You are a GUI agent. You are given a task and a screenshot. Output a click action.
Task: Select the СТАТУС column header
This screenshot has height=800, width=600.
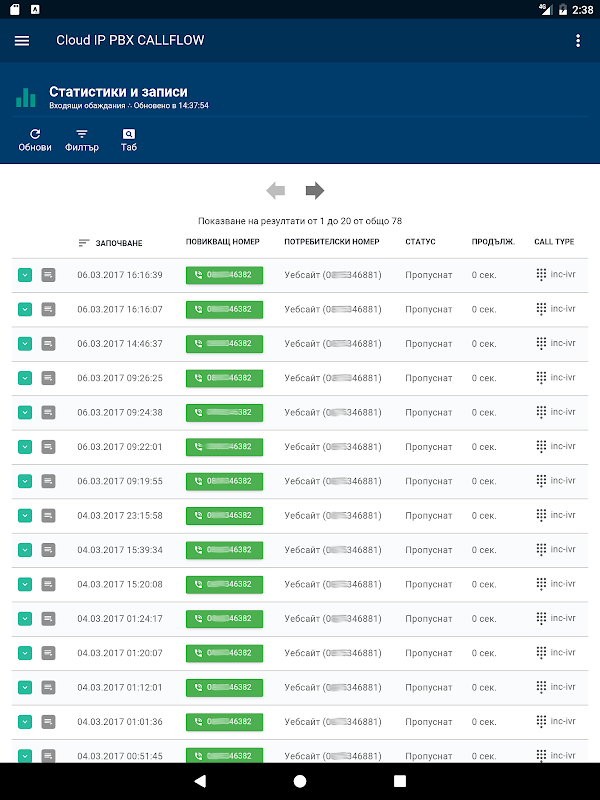pos(420,242)
